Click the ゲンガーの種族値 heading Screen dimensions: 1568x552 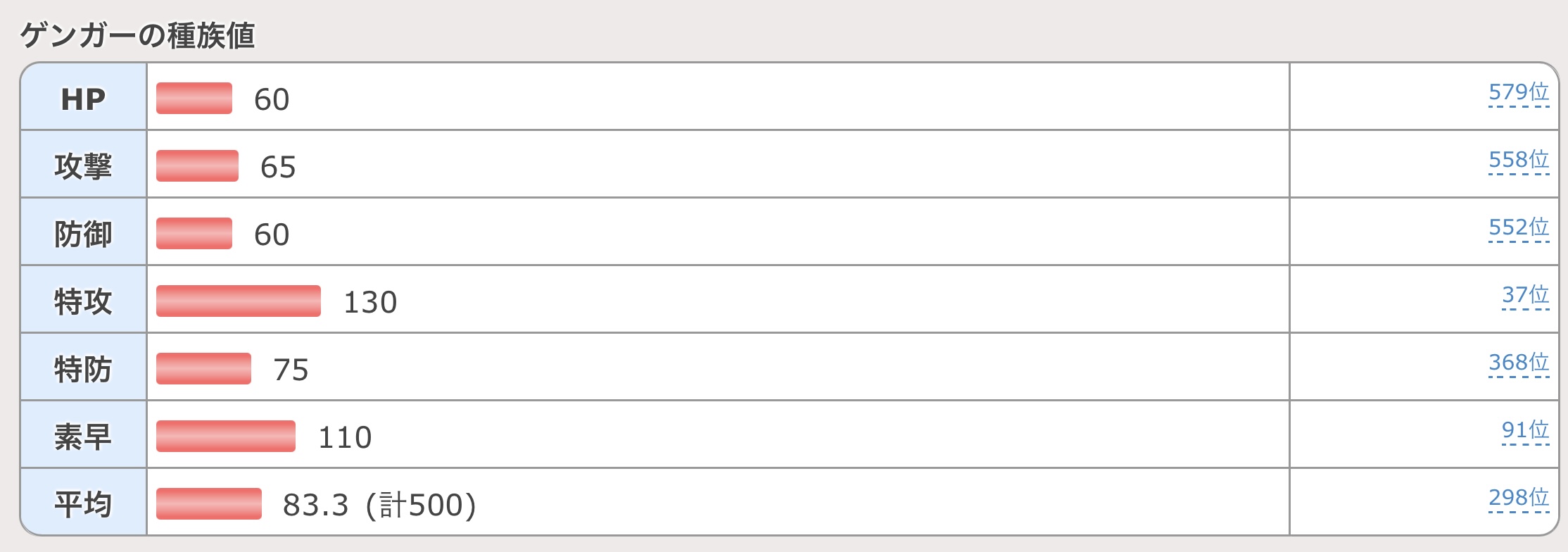[x=137, y=35]
